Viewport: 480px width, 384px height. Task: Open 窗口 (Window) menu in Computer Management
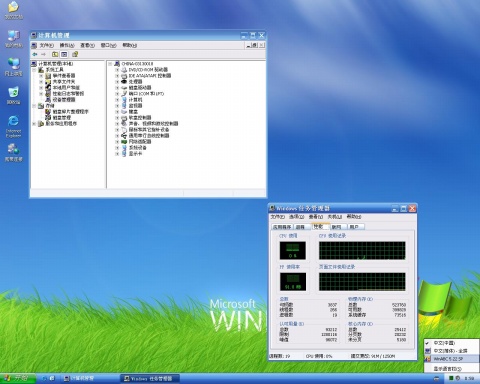click(109, 45)
